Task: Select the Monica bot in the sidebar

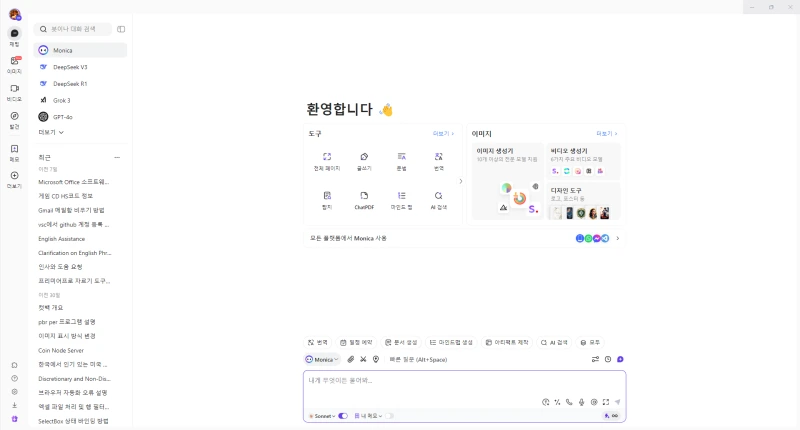Action: [81, 50]
